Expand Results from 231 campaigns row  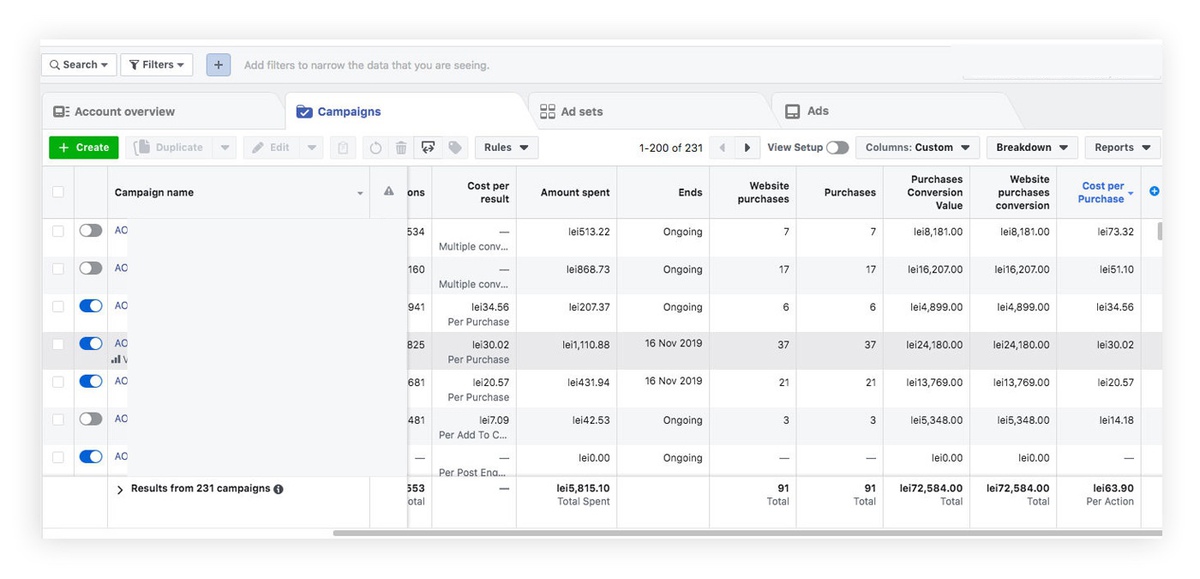[120, 489]
